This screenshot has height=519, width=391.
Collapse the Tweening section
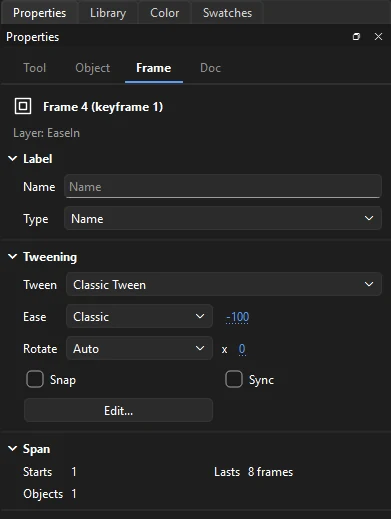click(x=12, y=257)
